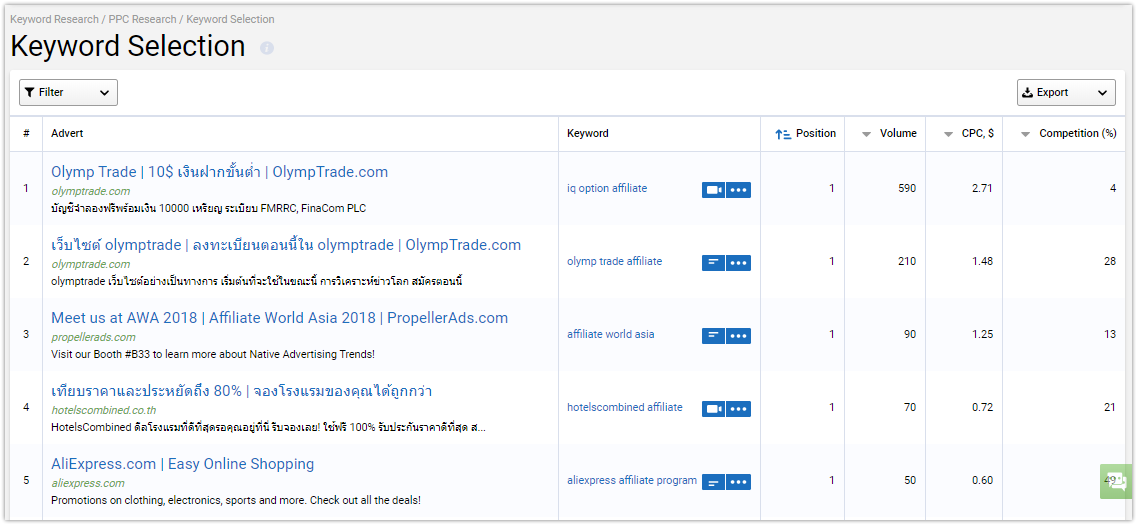Click CPC value 1.48
The height and width of the screenshot is (525, 1137).
(982, 261)
